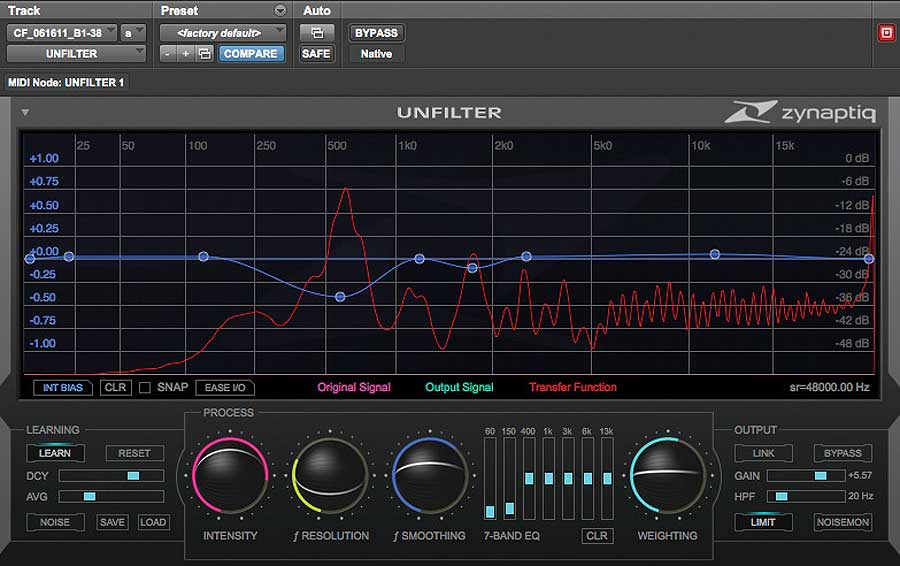Screen dimensions: 900x566
Task: Toggle Output Signal display
Action: (459, 387)
